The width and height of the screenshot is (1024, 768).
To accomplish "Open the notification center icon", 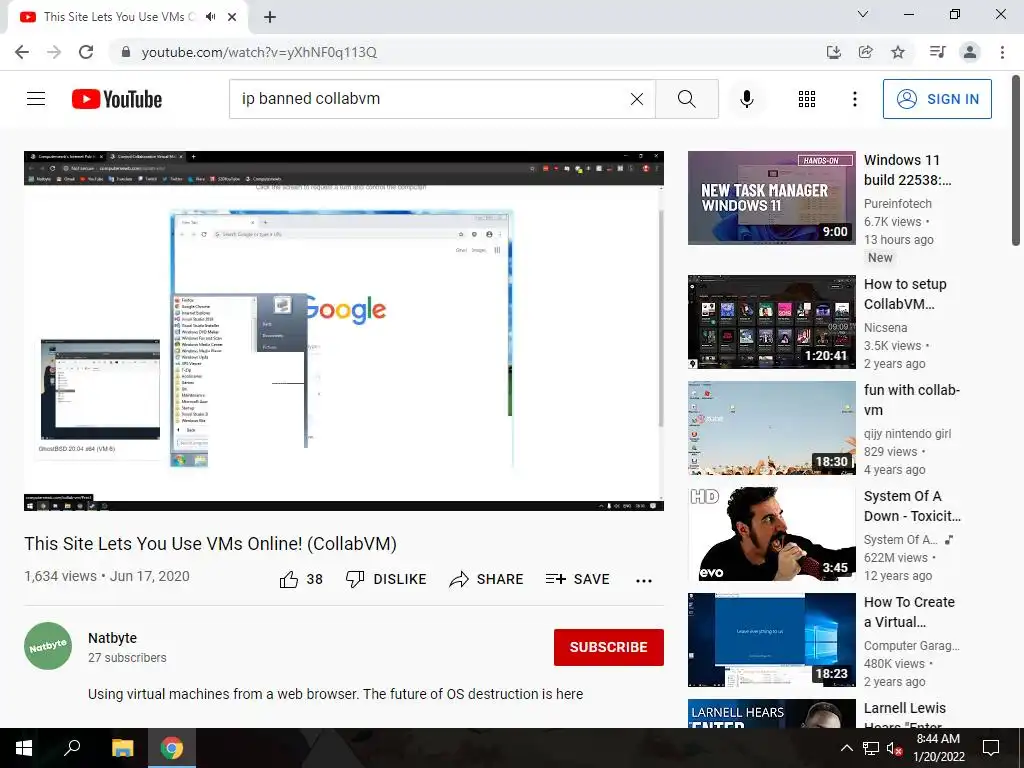I will 991,748.
